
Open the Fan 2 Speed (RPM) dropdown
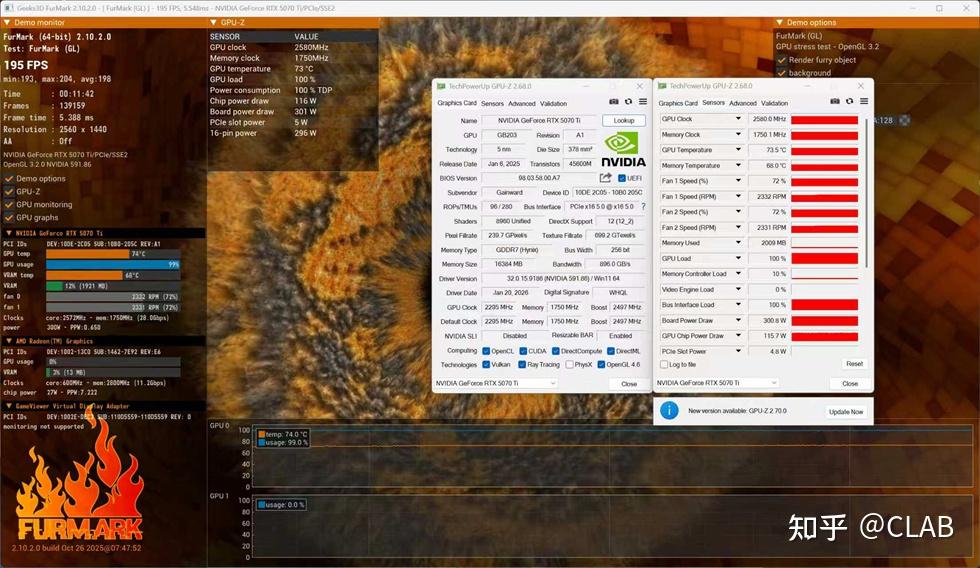[738, 227]
